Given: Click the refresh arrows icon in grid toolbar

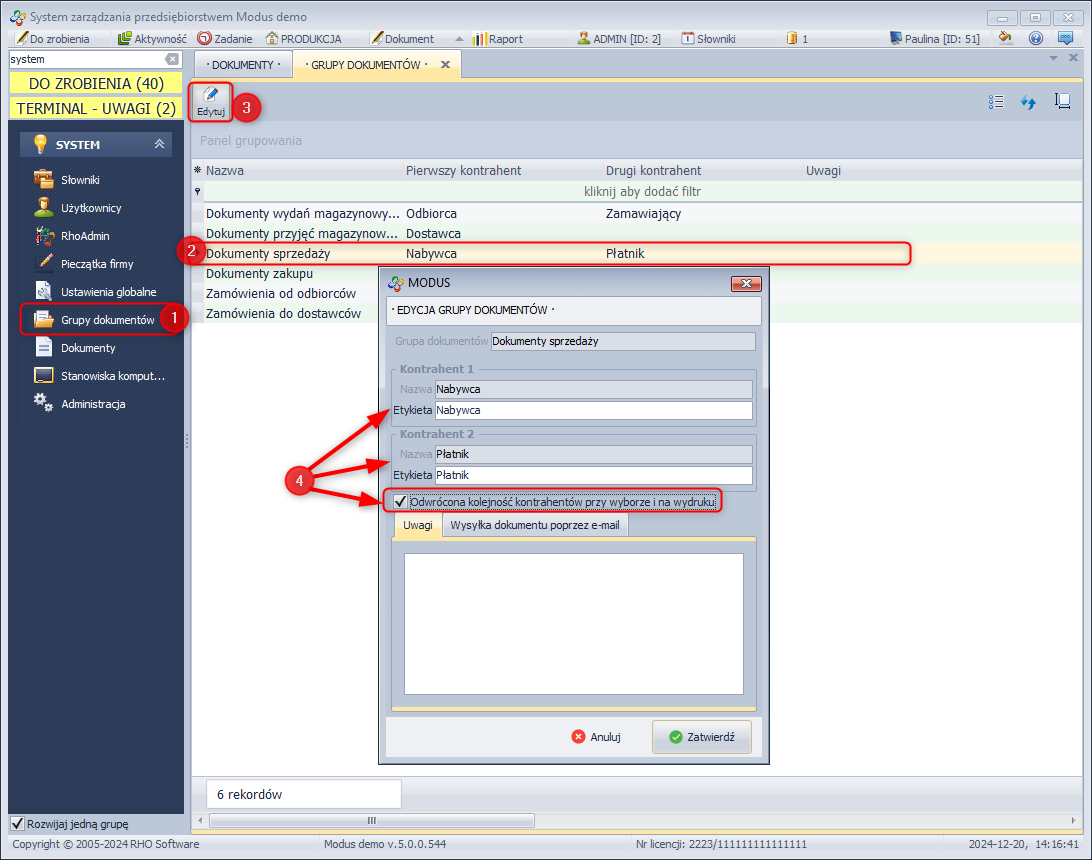Looking at the screenshot, I should pyautogui.click(x=1027, y=102).
